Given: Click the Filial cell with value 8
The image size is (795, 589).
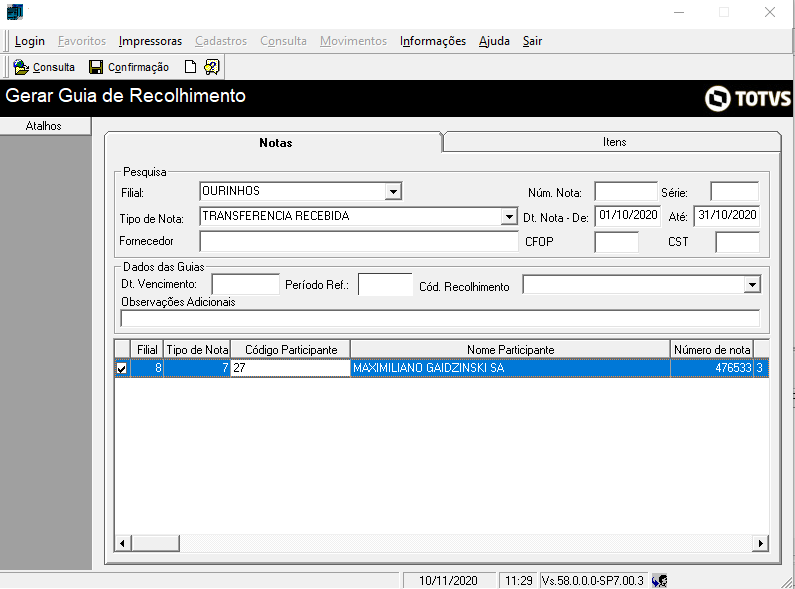Looking at the screenshot, I should pos(147,368).
